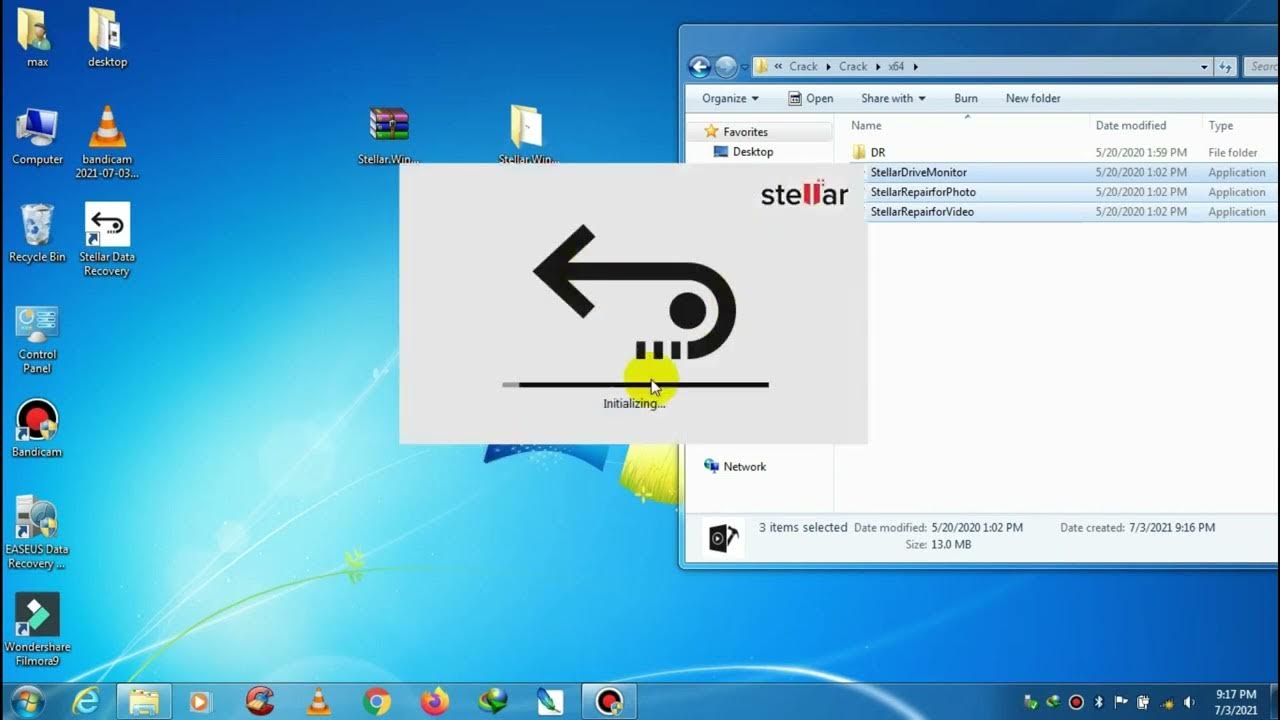Image resolution: width=1280 pixels, height=720 pixels.
Task: Launch Google Chrome from taskbar
Action: click(x=377, y=702)
